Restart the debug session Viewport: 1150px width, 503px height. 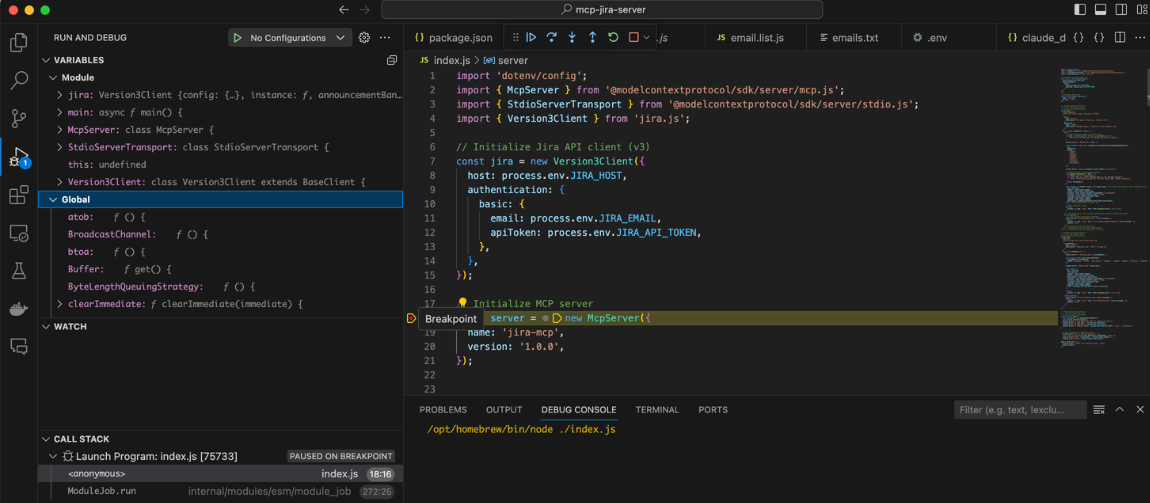click(x=612, y=37)
